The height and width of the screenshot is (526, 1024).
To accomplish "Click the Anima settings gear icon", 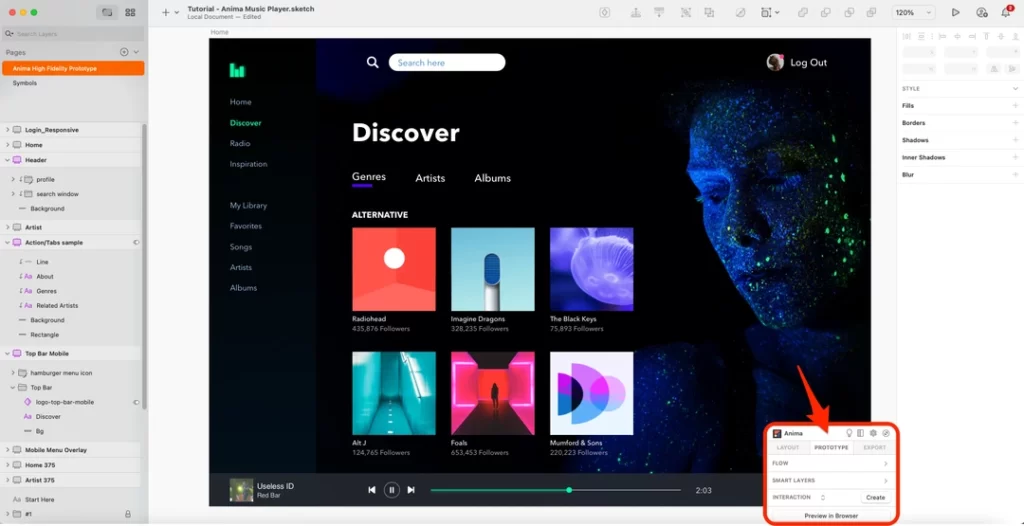I will (x=873, y=433).
